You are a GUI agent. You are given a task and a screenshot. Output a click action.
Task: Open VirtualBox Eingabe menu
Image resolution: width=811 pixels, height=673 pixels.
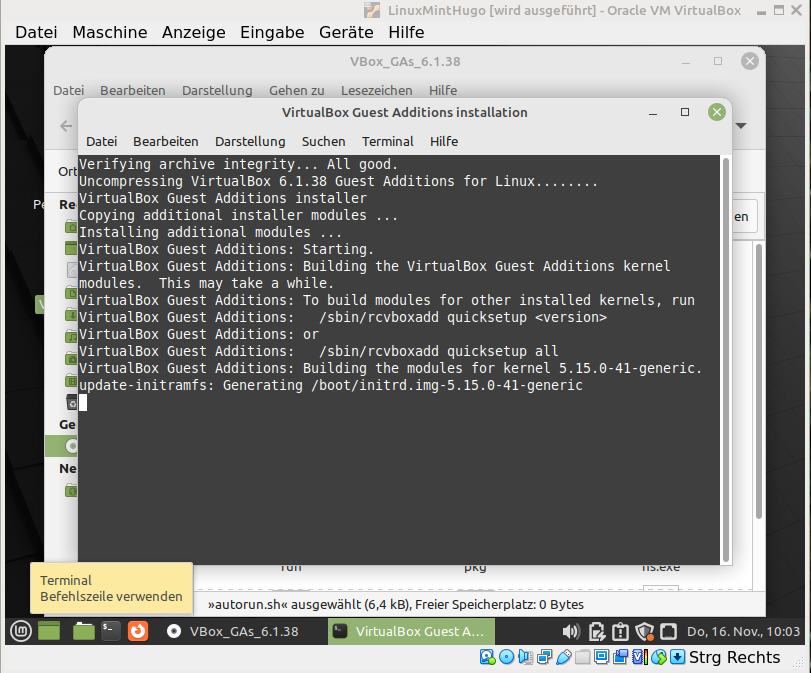pos(272,32)
